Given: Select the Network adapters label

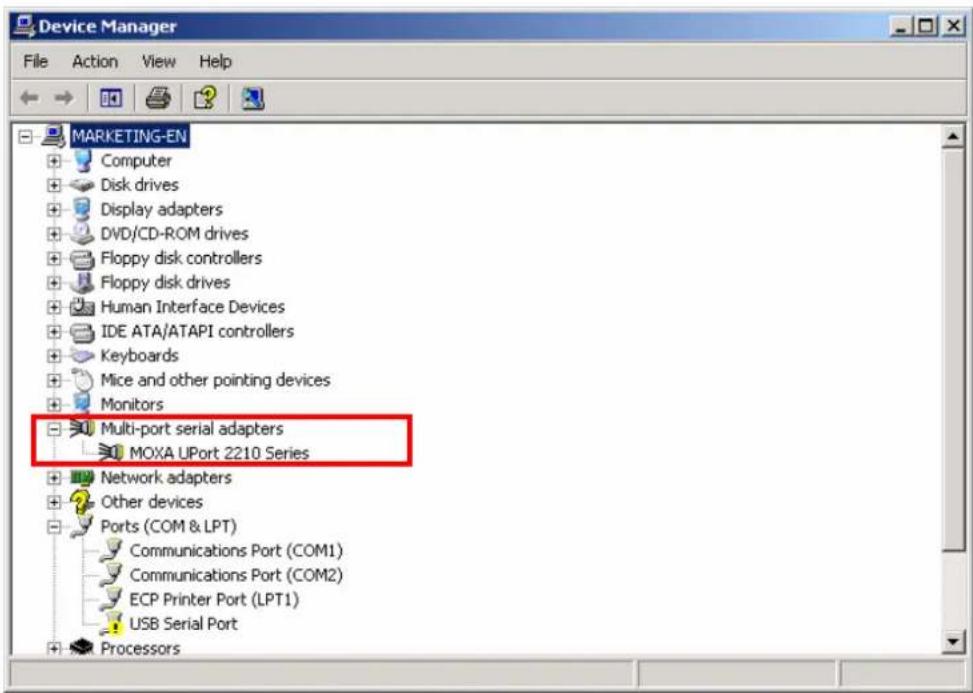Looking at the screenshot, I should [x=166, y=477].
